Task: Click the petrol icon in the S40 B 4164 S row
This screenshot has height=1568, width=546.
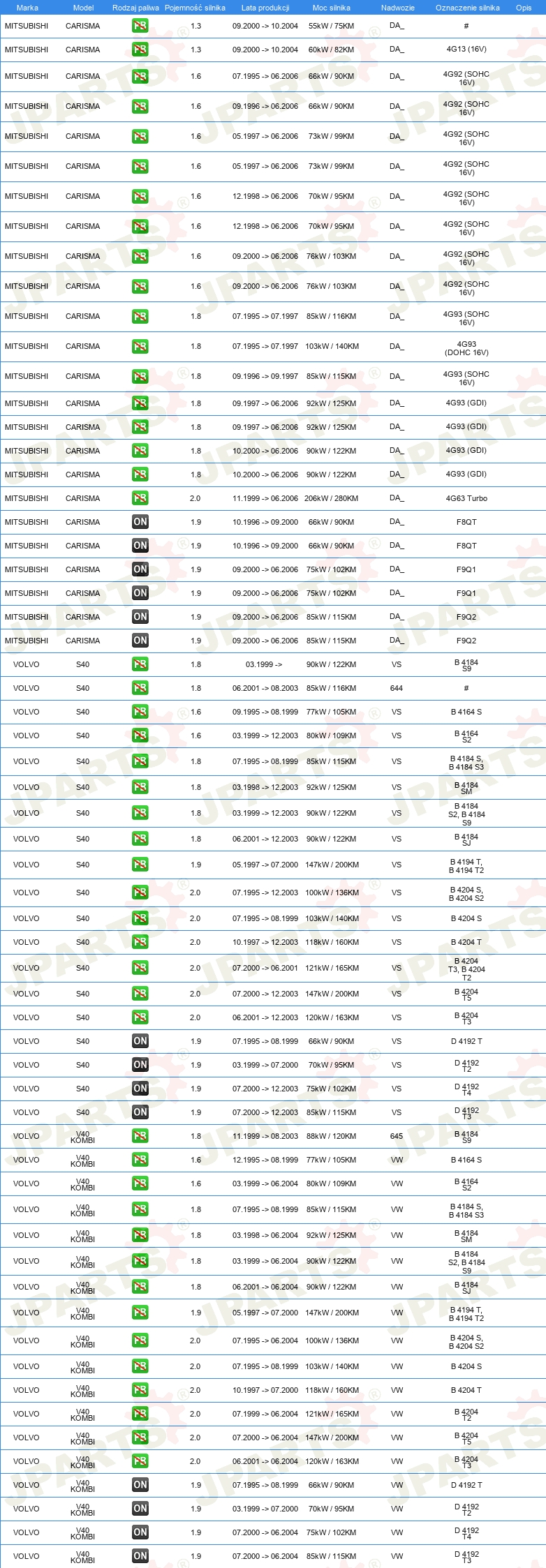Action: click(140, 712)
